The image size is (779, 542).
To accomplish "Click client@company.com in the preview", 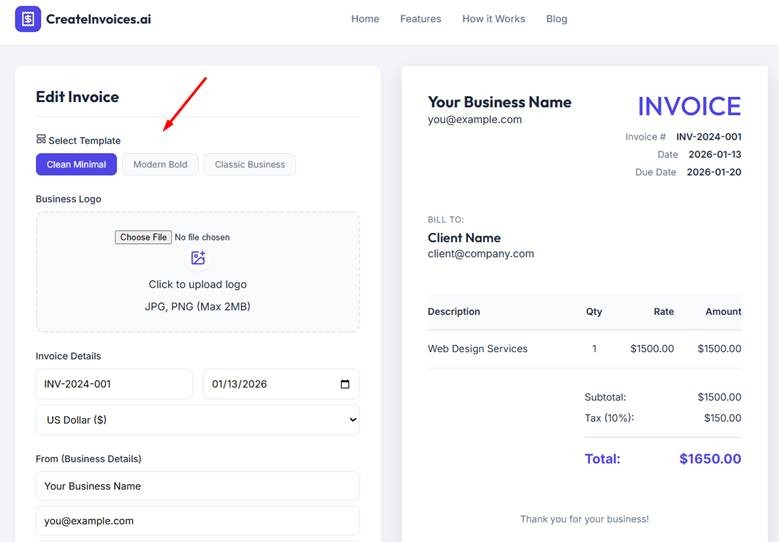I will pos(481,253).
